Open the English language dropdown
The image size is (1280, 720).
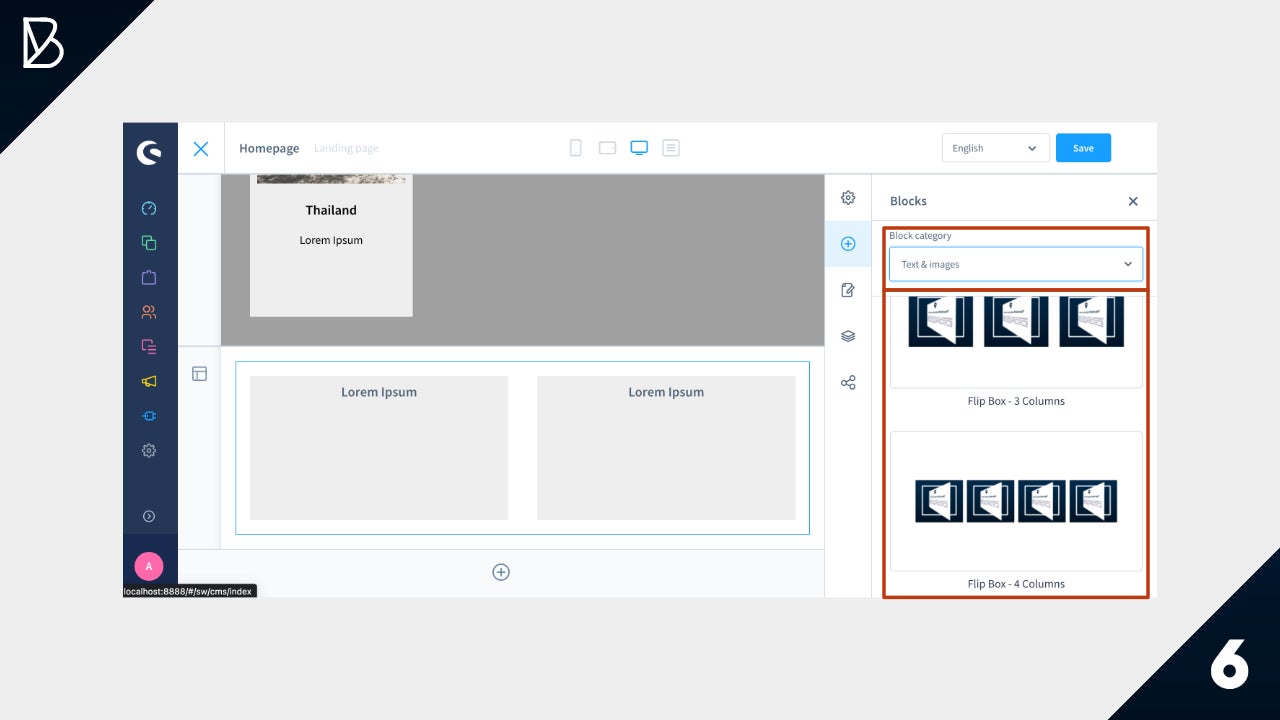point(995,148)
